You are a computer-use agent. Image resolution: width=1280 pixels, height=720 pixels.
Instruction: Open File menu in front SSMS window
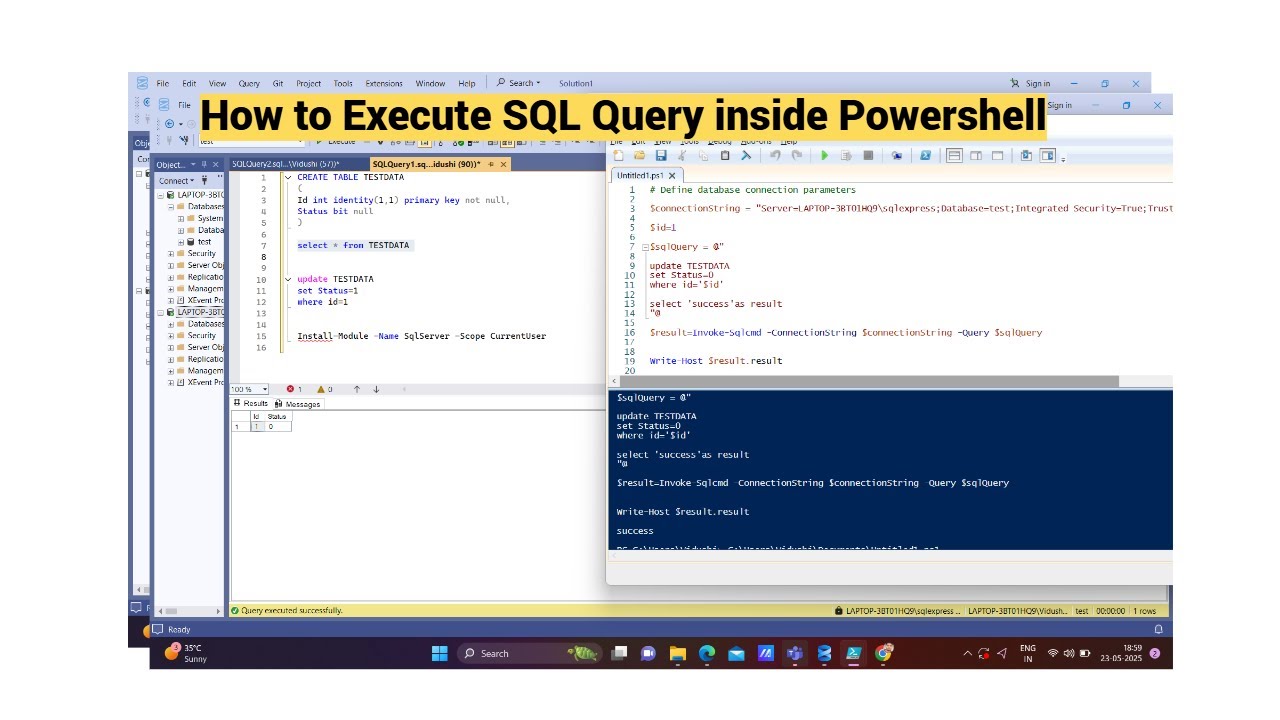pyautogui.click(x=184, y=105)
